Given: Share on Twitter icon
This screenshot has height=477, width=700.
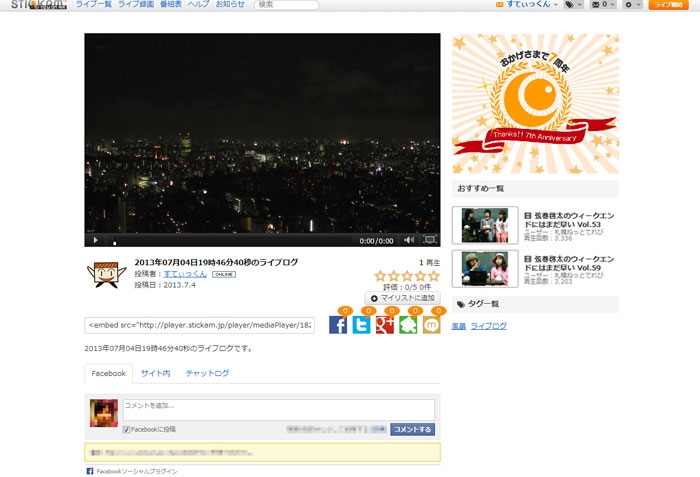Looking at the screenshot, I should 361,325.
